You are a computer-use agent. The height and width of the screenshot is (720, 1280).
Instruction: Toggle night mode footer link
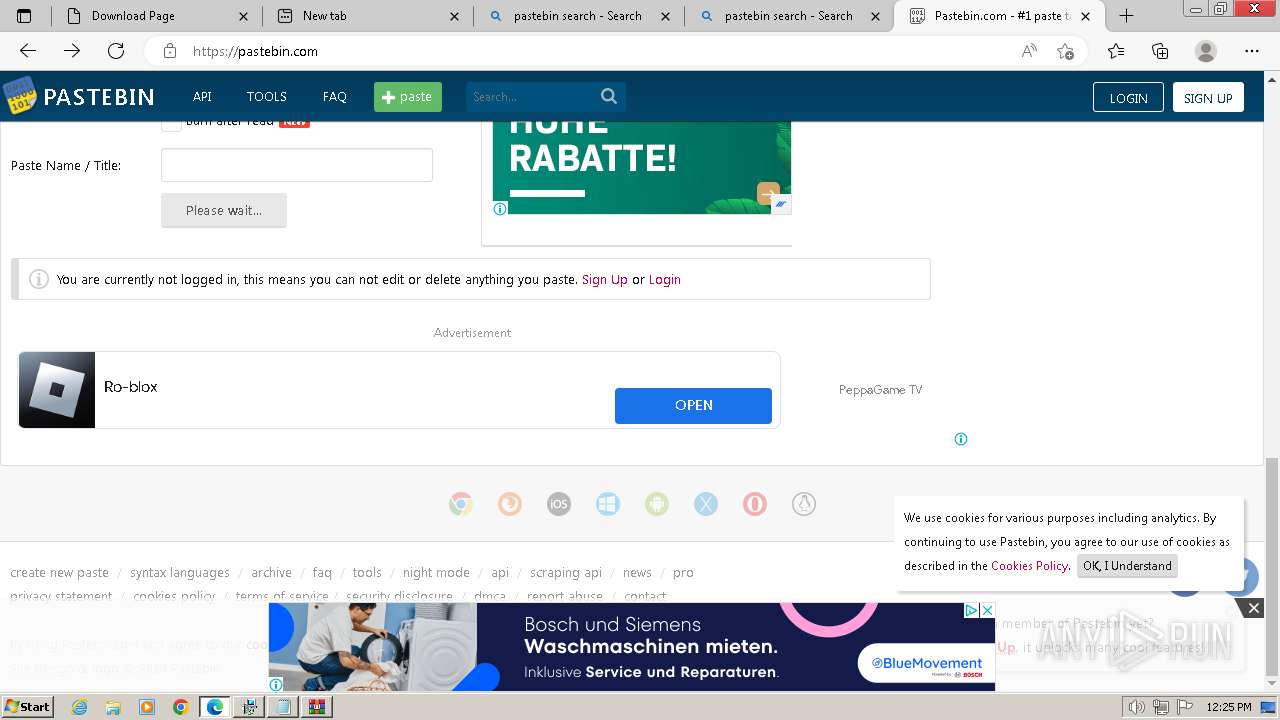[x=436, y=573]
